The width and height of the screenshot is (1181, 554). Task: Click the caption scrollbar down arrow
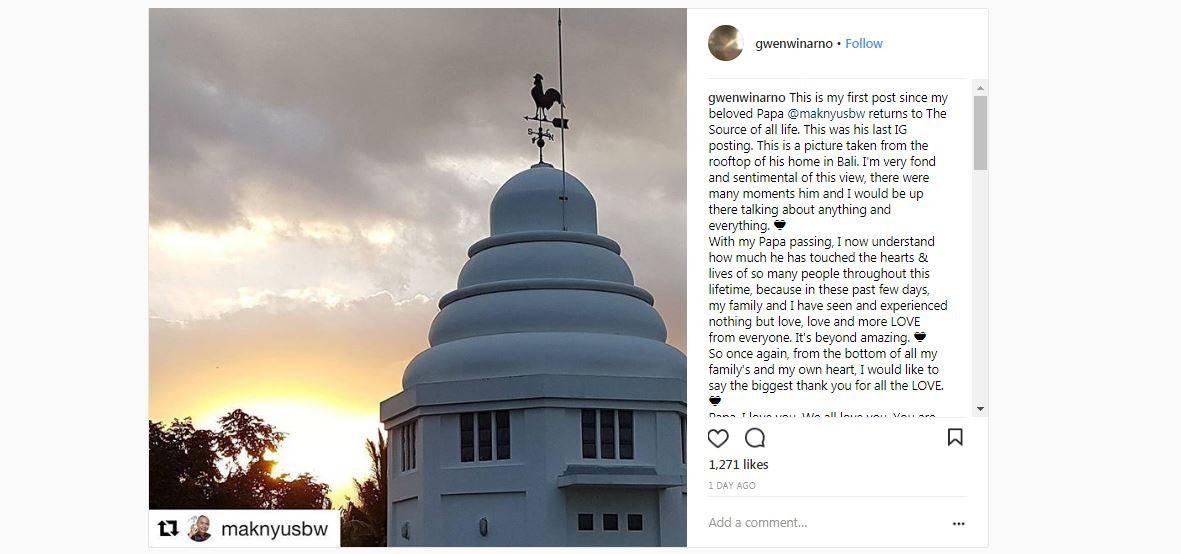(x=980, y=409)
